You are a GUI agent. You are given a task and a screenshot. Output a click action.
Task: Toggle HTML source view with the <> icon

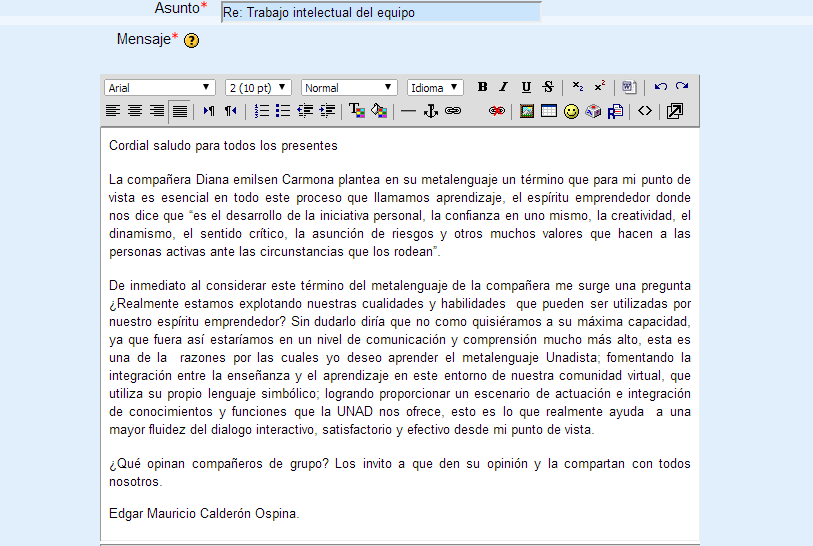(645, 111)
